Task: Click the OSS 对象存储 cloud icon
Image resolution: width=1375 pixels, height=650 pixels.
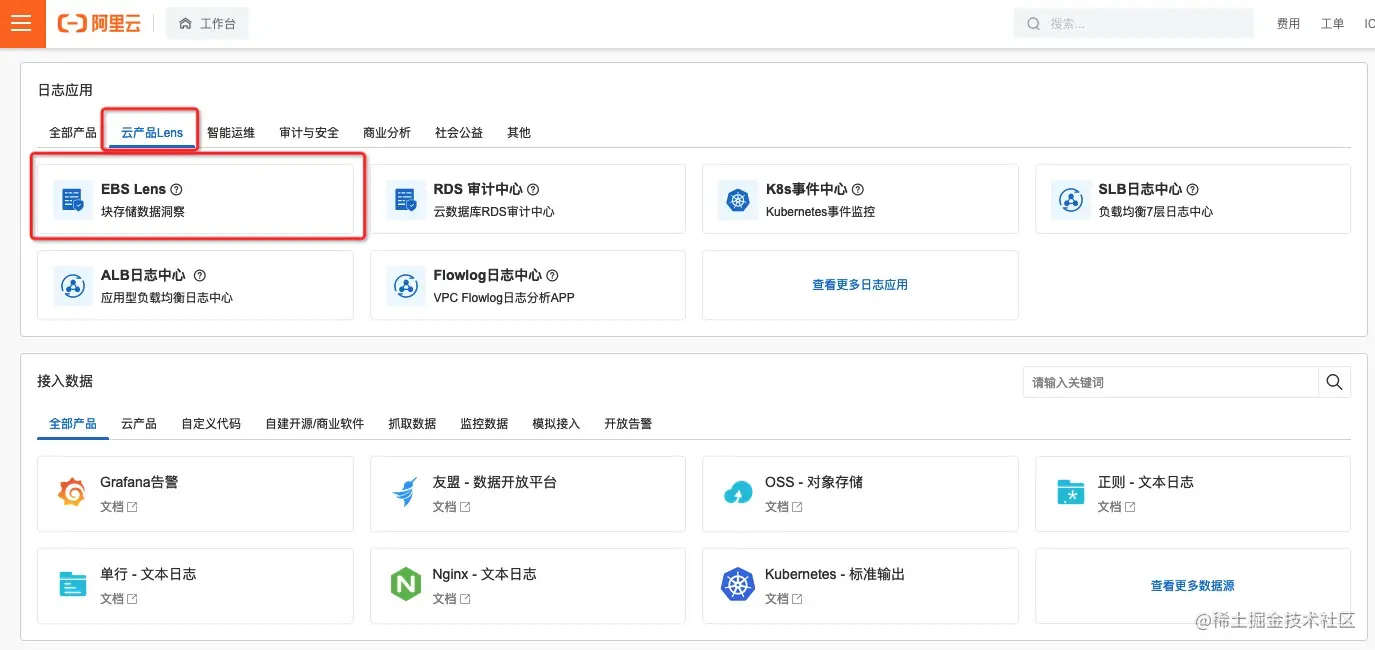Action: click(738, 493)
